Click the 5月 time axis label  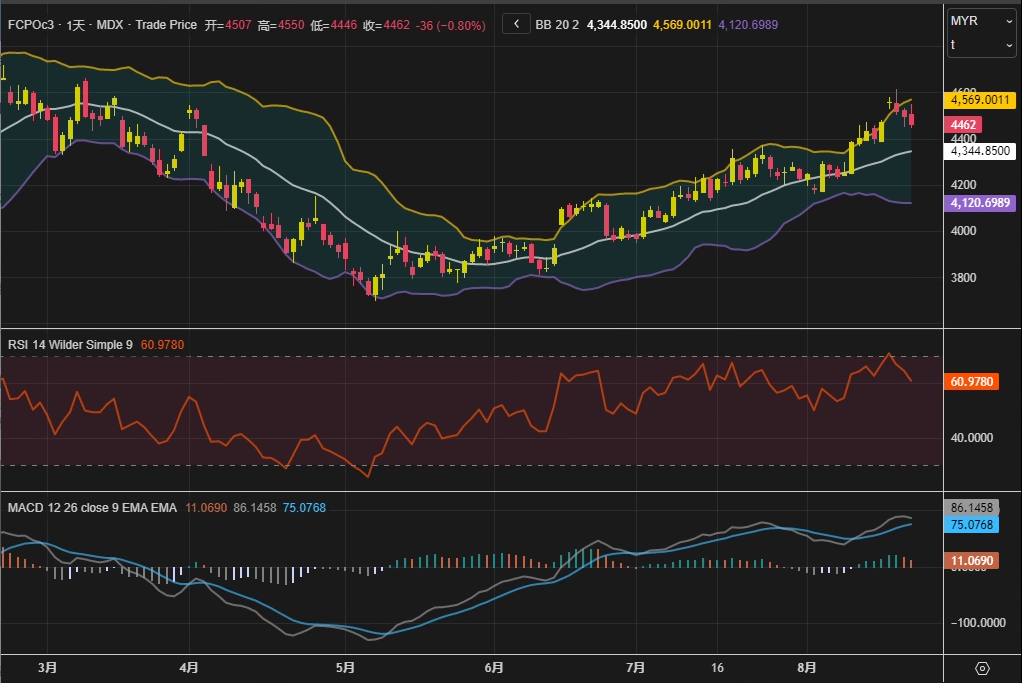pos(345,667)
